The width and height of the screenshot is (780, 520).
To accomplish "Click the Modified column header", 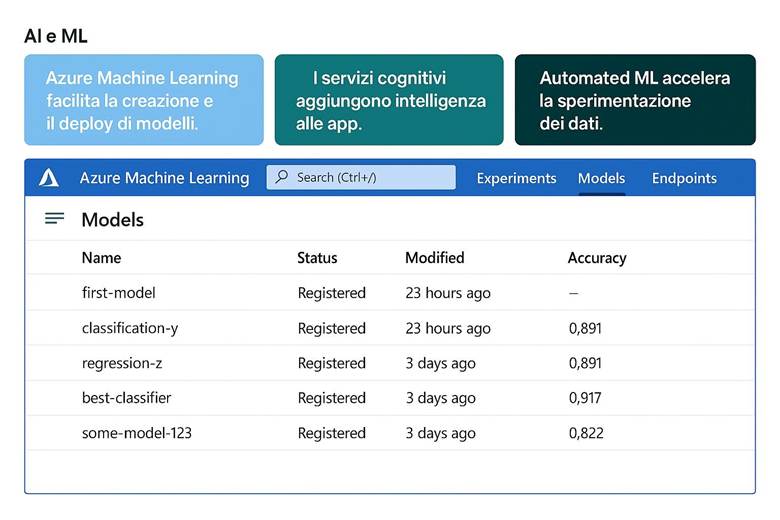I will click(434, 258).
